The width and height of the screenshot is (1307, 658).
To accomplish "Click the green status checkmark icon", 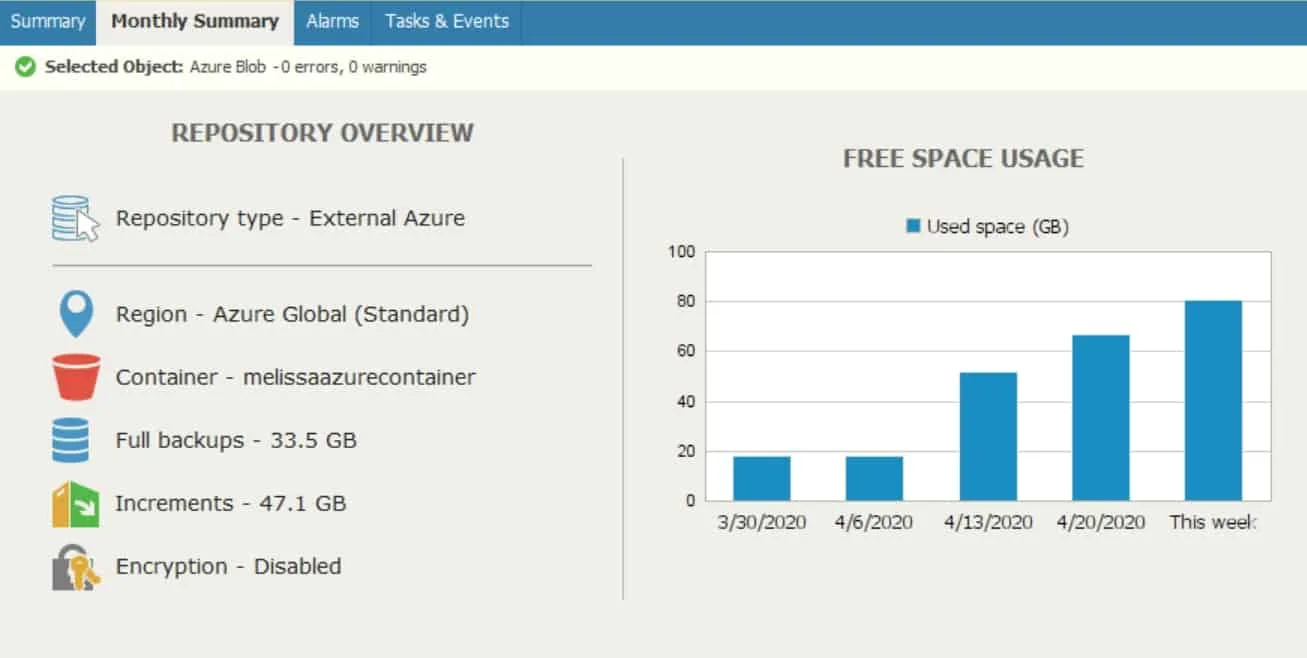I will (25, 67).
